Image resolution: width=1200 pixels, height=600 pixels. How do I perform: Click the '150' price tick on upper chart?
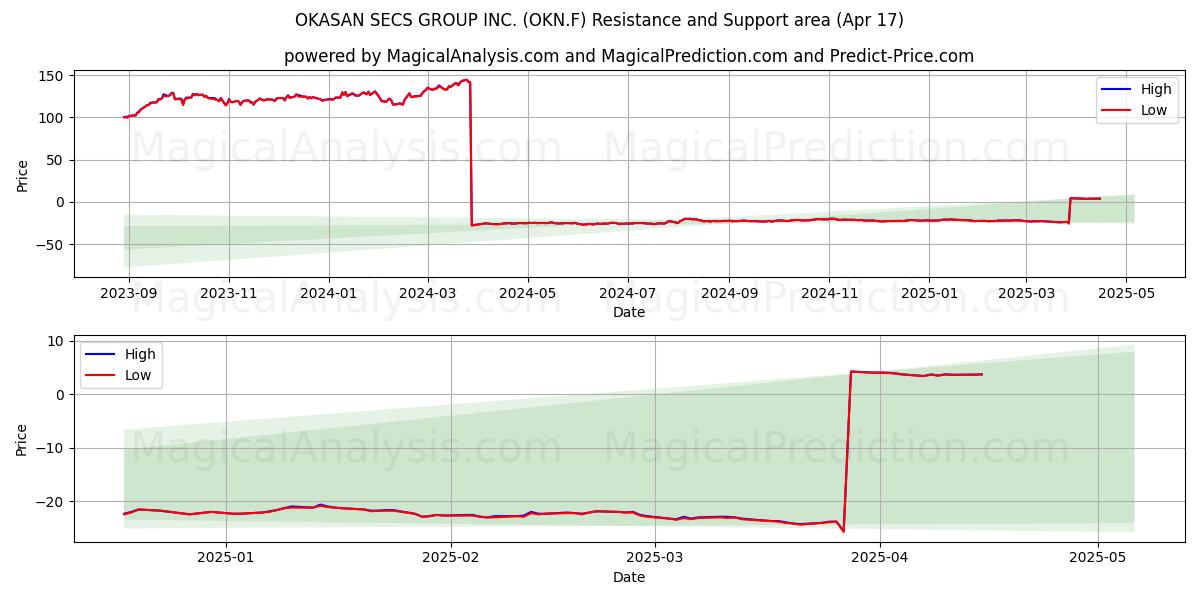(52, 76)
